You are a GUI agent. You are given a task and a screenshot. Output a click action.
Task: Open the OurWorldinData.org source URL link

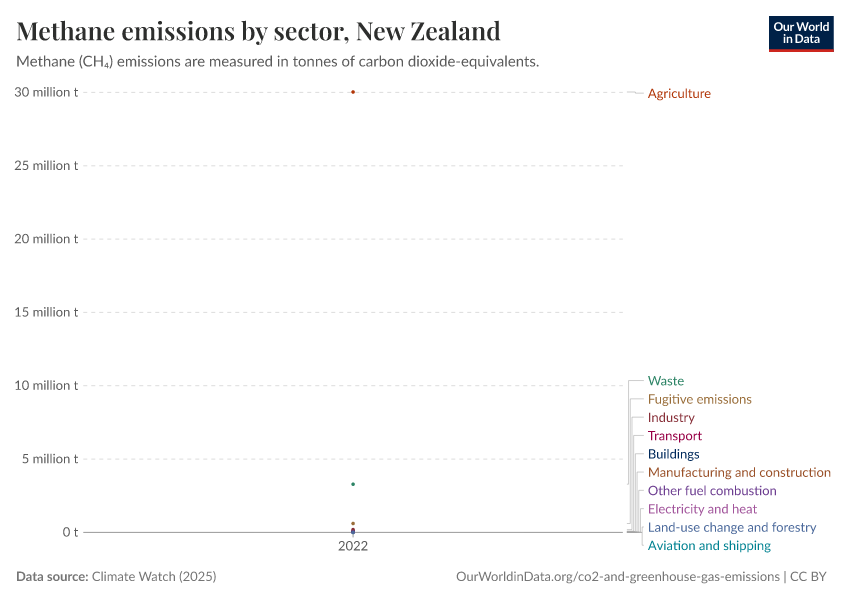[617, 577]
